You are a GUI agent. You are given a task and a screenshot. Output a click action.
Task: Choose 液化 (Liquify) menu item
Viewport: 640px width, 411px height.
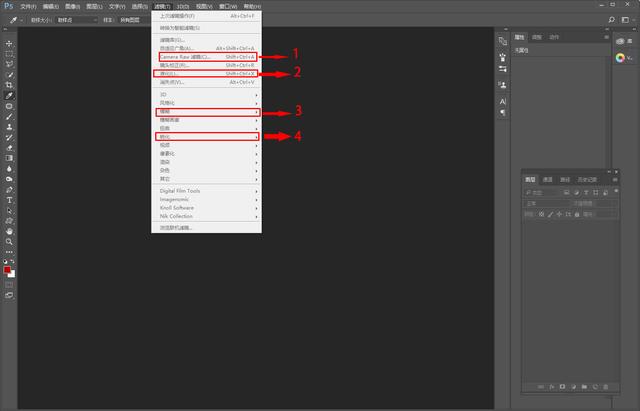[206, 73]
